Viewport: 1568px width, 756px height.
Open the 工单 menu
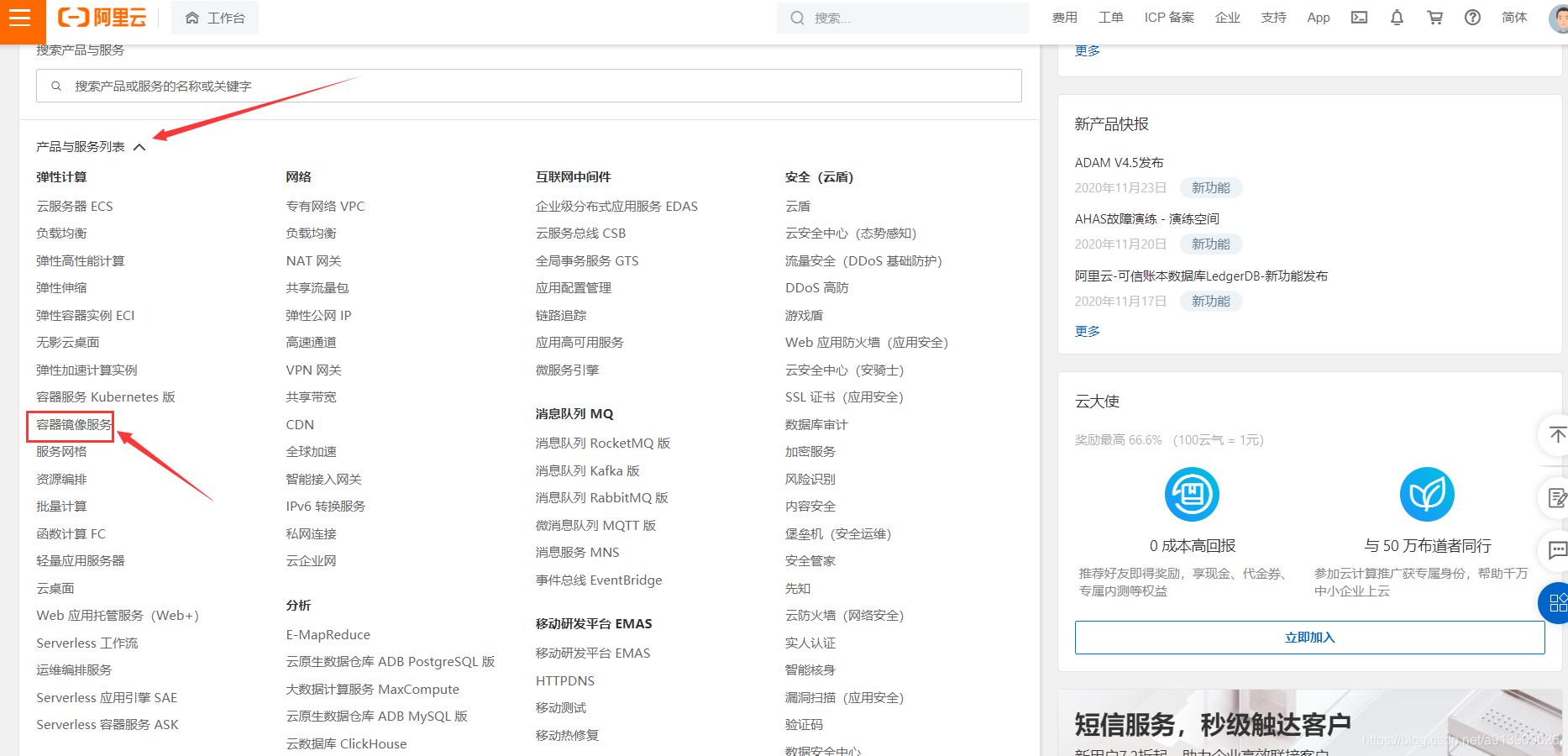click(1111, 18)
